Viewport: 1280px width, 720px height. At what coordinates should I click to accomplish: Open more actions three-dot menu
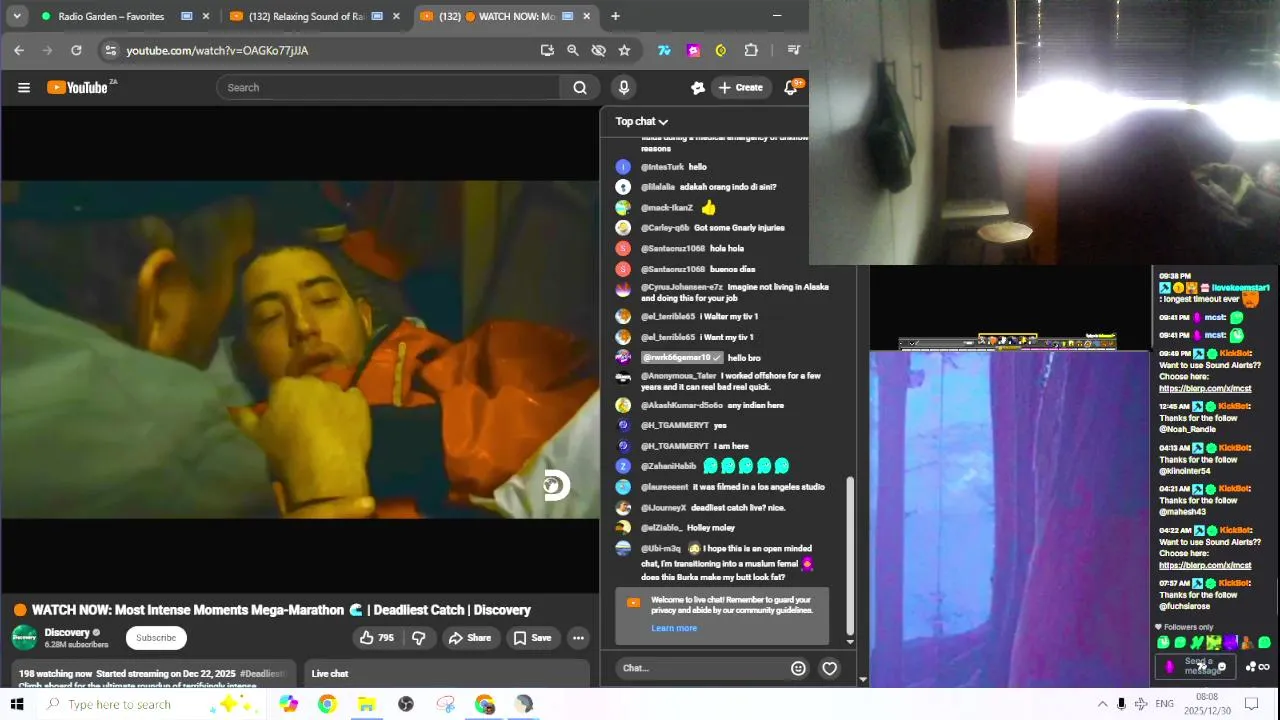[x=578, y=638]
